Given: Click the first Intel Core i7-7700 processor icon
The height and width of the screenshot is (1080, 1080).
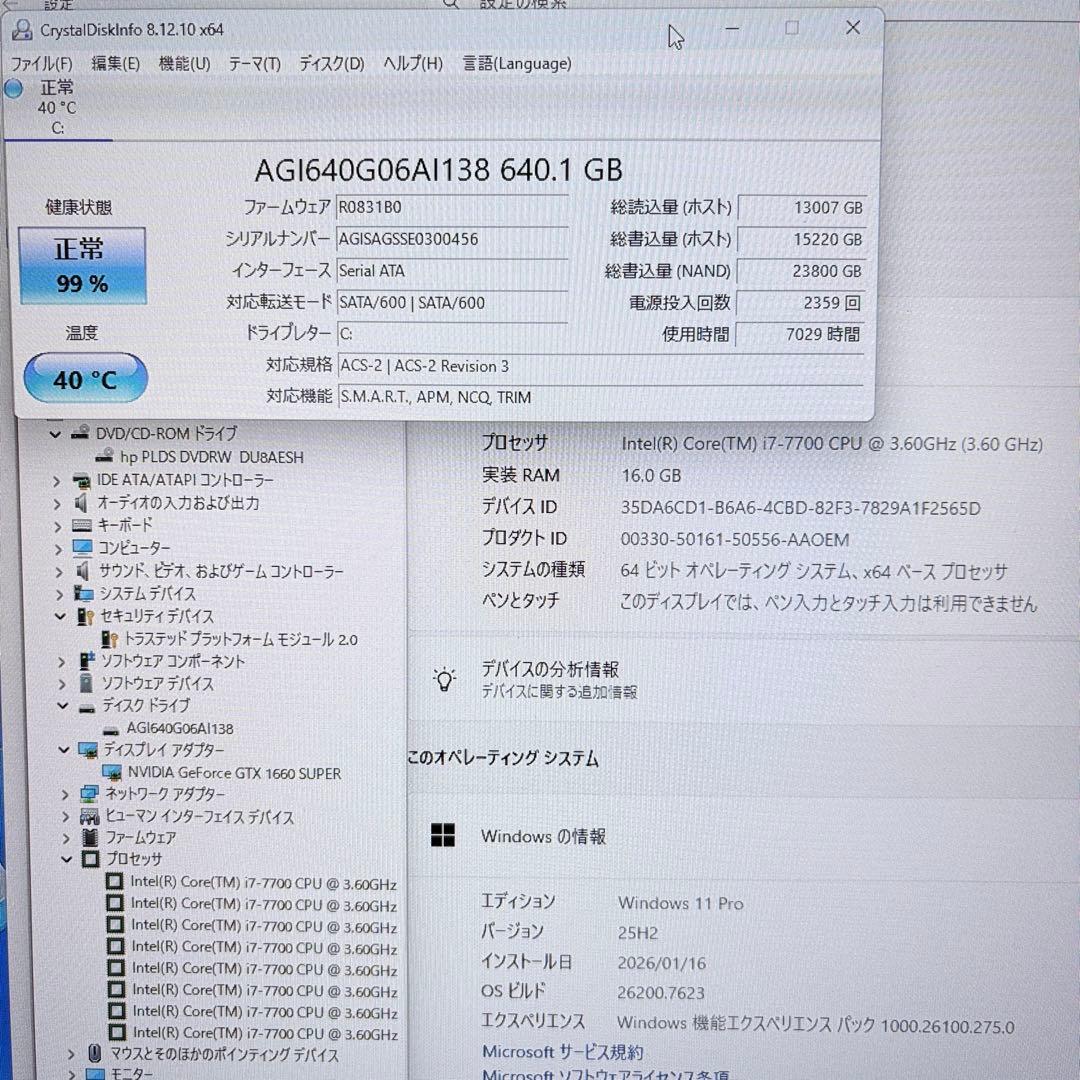Looking at the screenshot, I should [x=113, y=883].
